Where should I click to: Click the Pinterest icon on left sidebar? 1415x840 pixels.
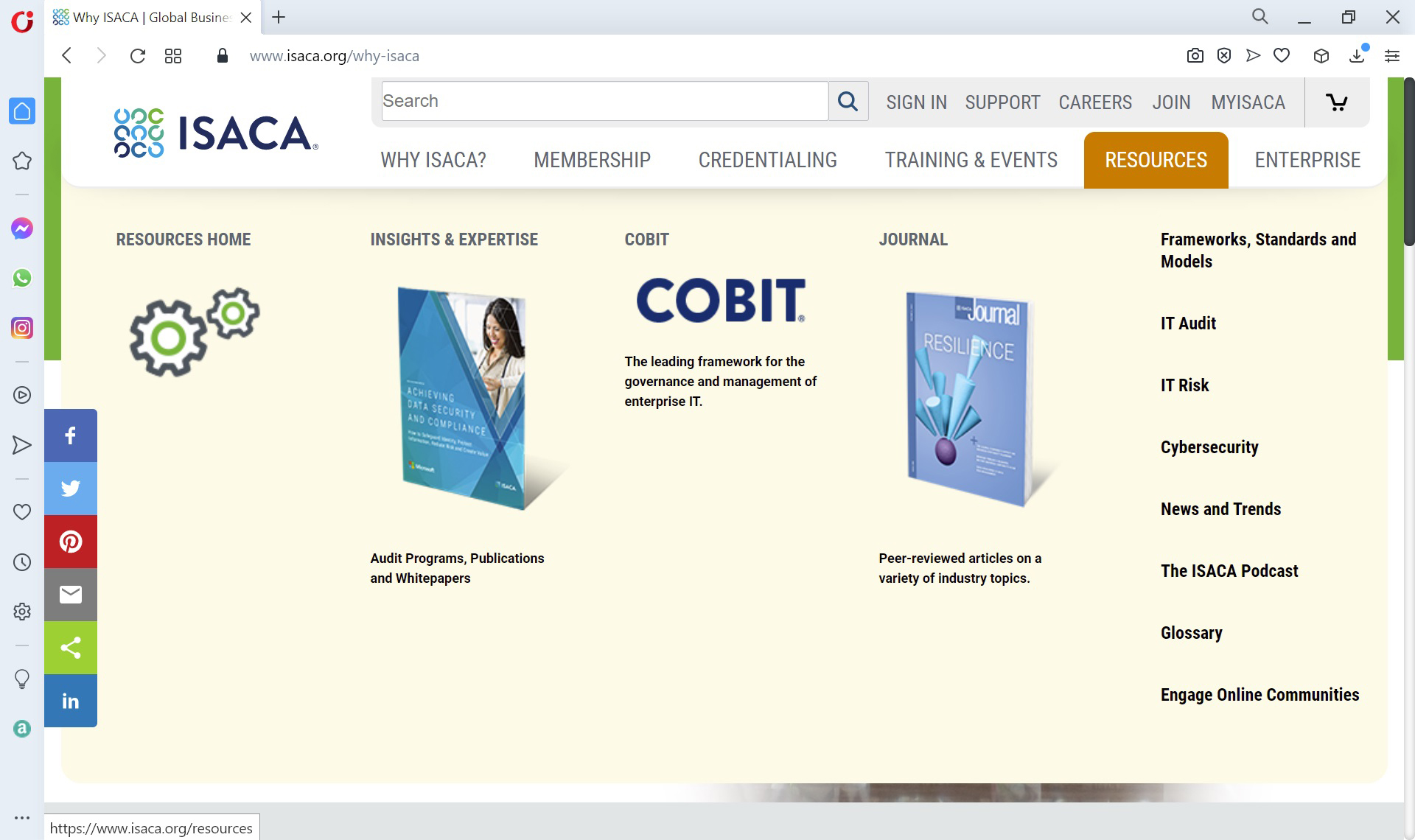coord(70,541)
